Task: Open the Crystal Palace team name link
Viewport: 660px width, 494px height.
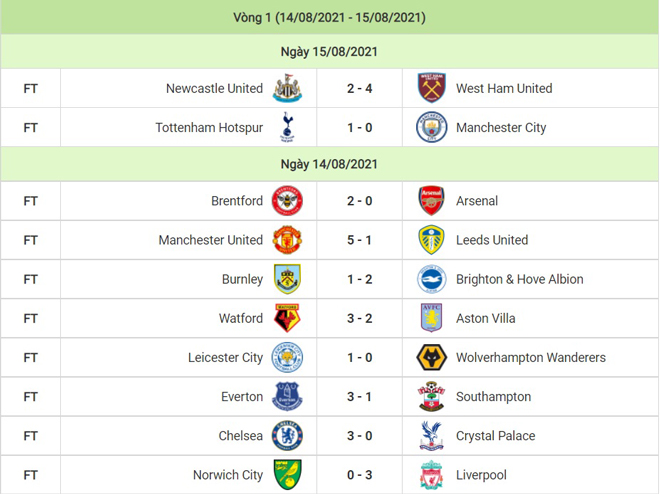Action: pyautogui.click(x=496, y=436)
